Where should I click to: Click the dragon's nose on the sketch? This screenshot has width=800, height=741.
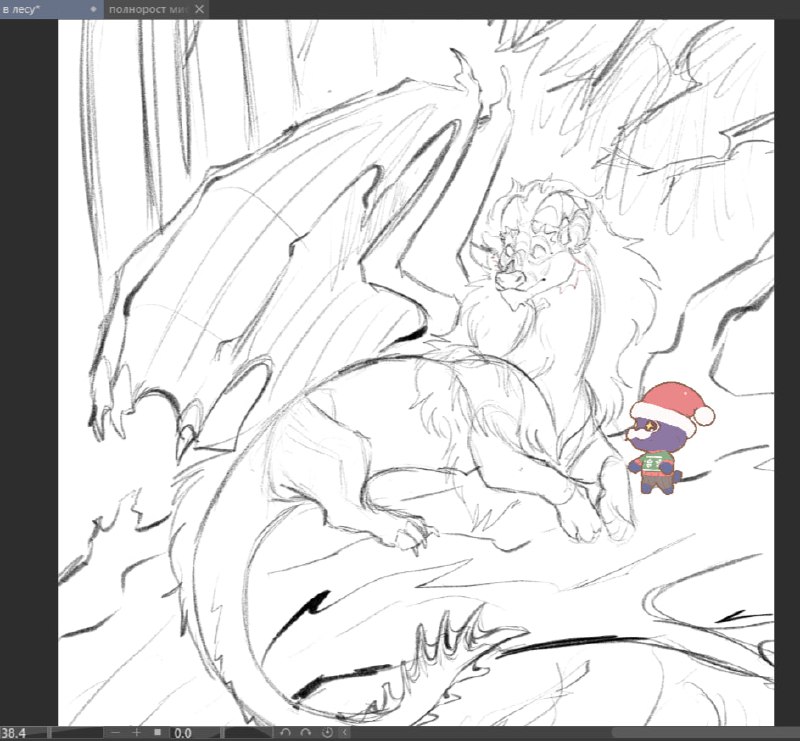tap(511, 278)
